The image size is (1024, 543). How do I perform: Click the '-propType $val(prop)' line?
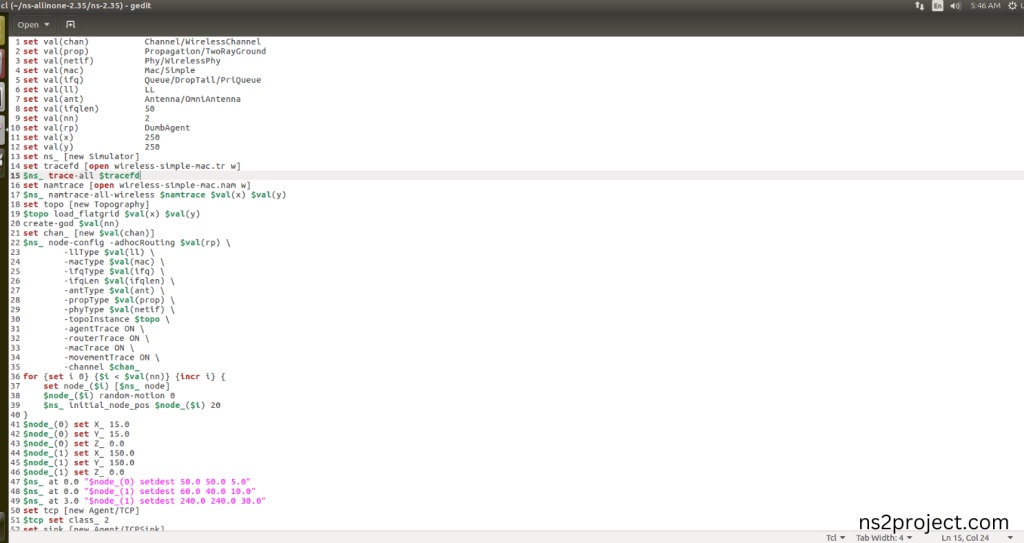pyautogui.click(x=120, y=300)
